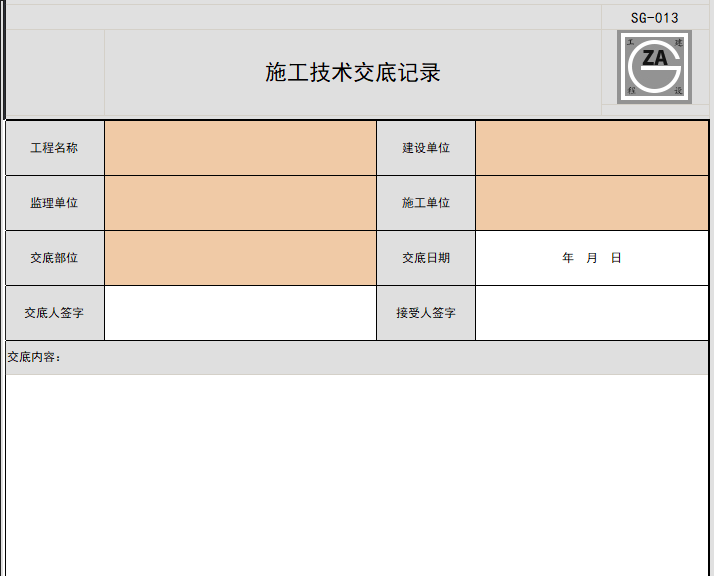The width and height of the screenshot is (714, 576).
Task: Select the 工程名称 label cell
Action: (55, 148)
